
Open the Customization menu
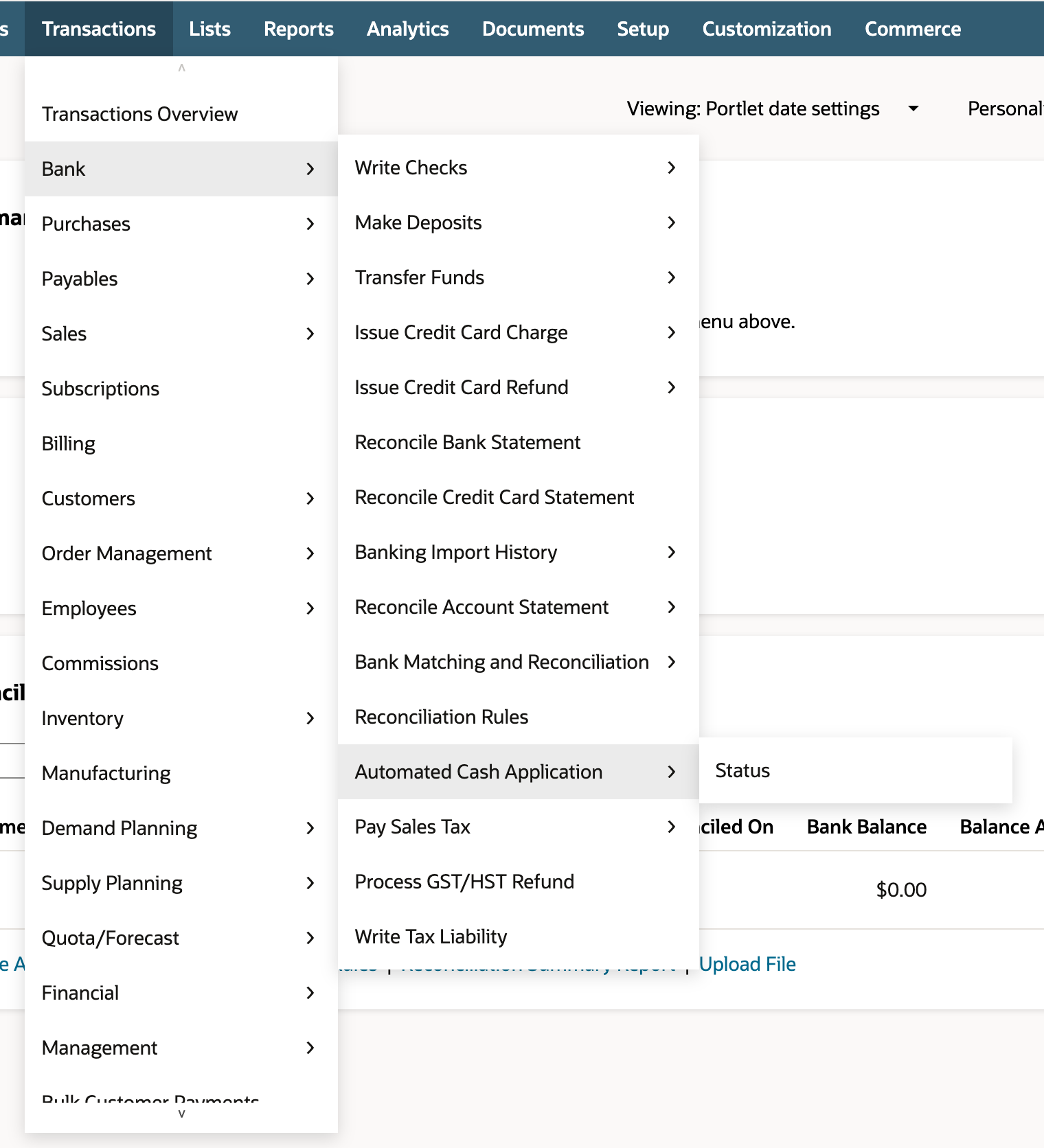pos(767,29)
